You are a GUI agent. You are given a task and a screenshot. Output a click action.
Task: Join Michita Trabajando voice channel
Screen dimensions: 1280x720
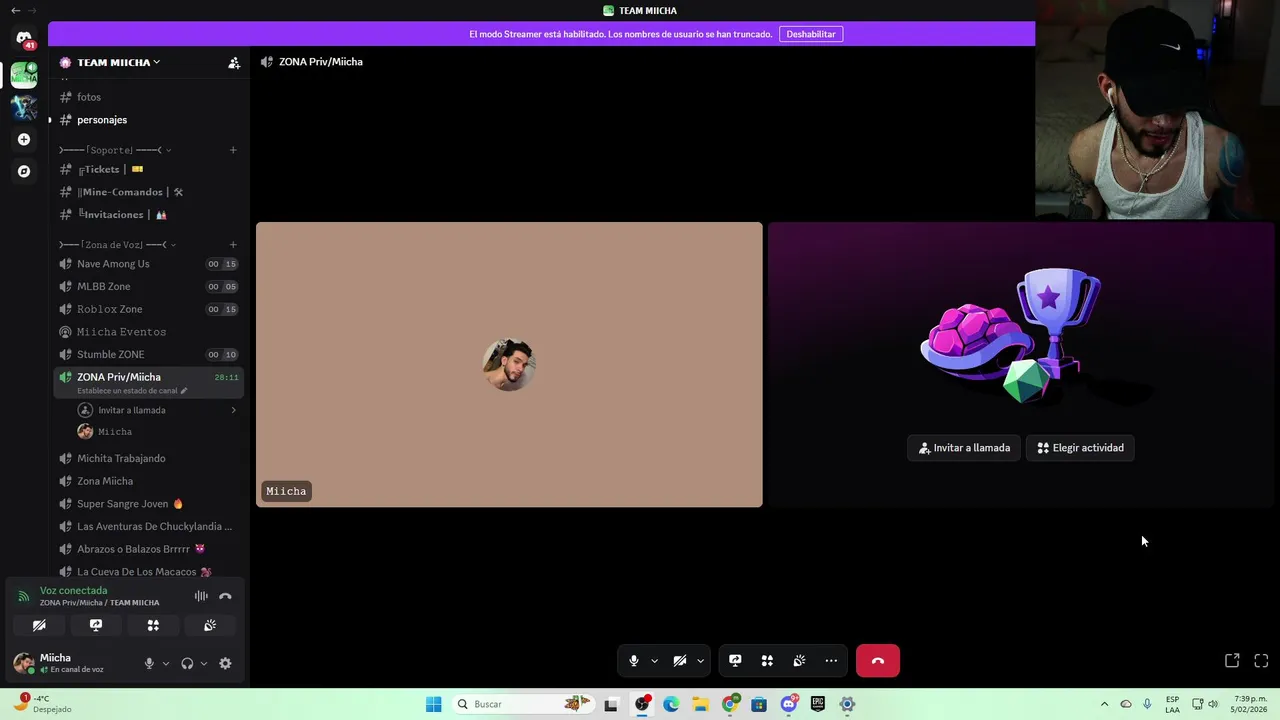150,458
